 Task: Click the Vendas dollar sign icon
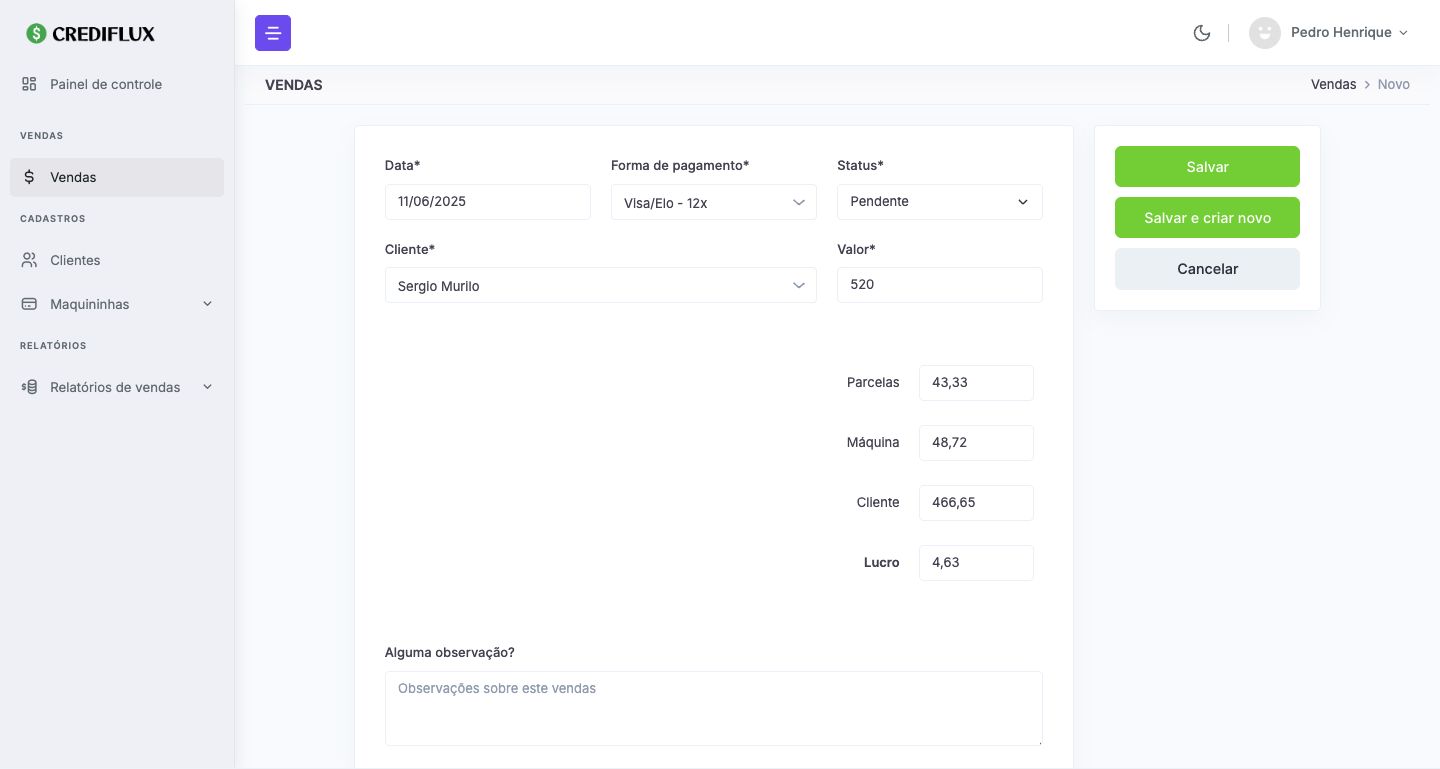[29, 177]
